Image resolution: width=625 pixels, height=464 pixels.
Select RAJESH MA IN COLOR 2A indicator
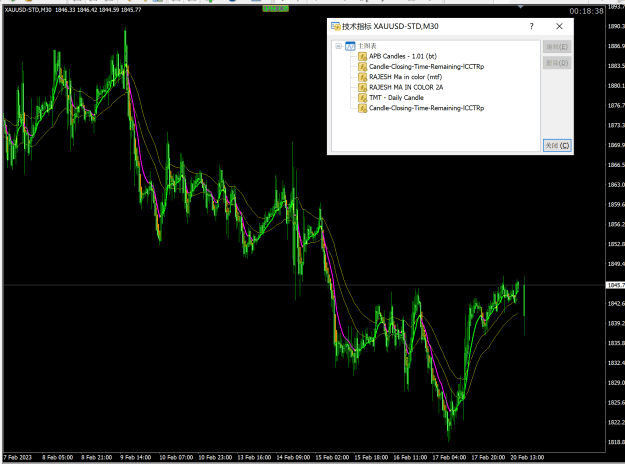406,87
